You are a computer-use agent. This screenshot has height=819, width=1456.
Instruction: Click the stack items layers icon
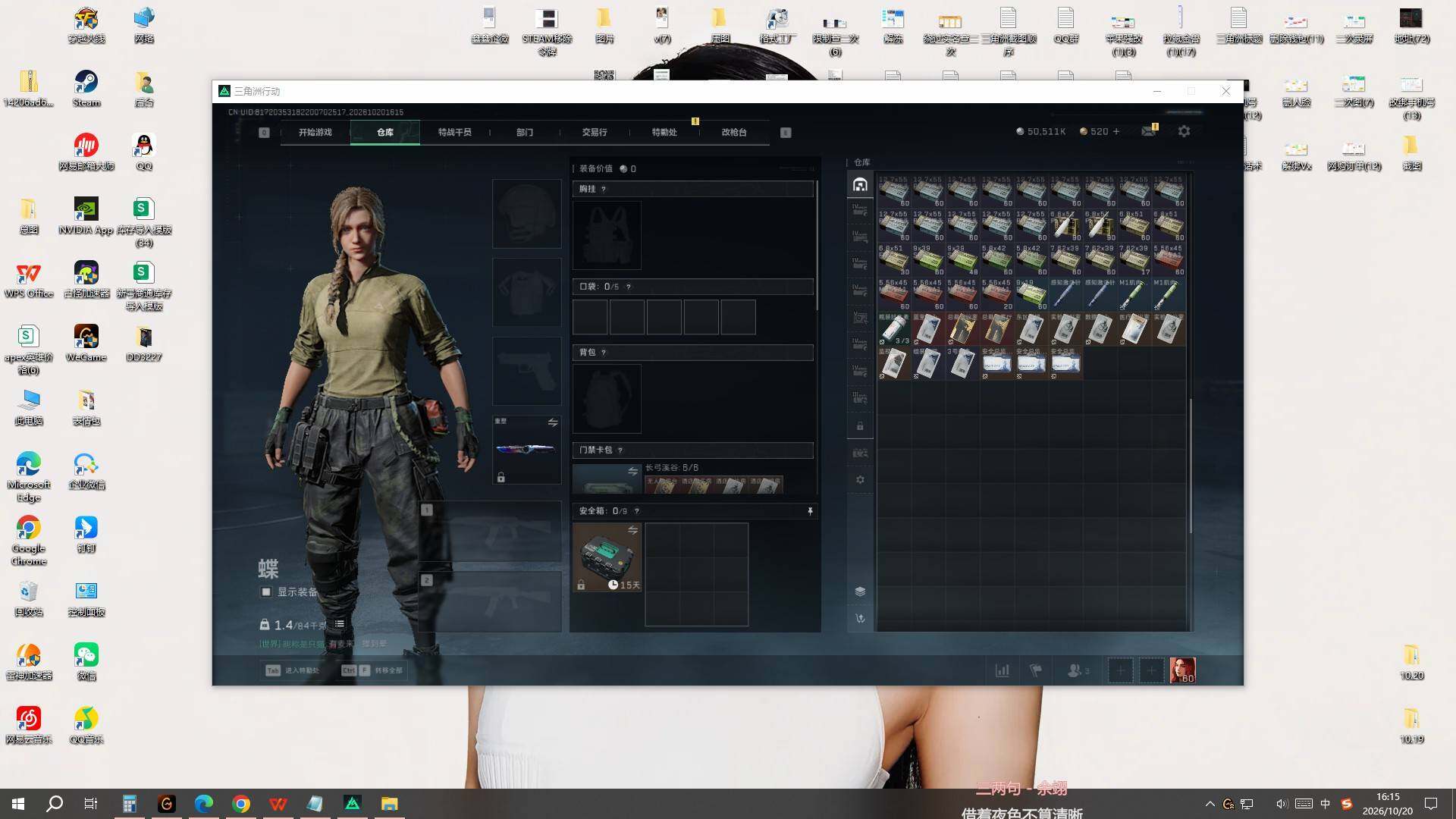click(860, 591)
